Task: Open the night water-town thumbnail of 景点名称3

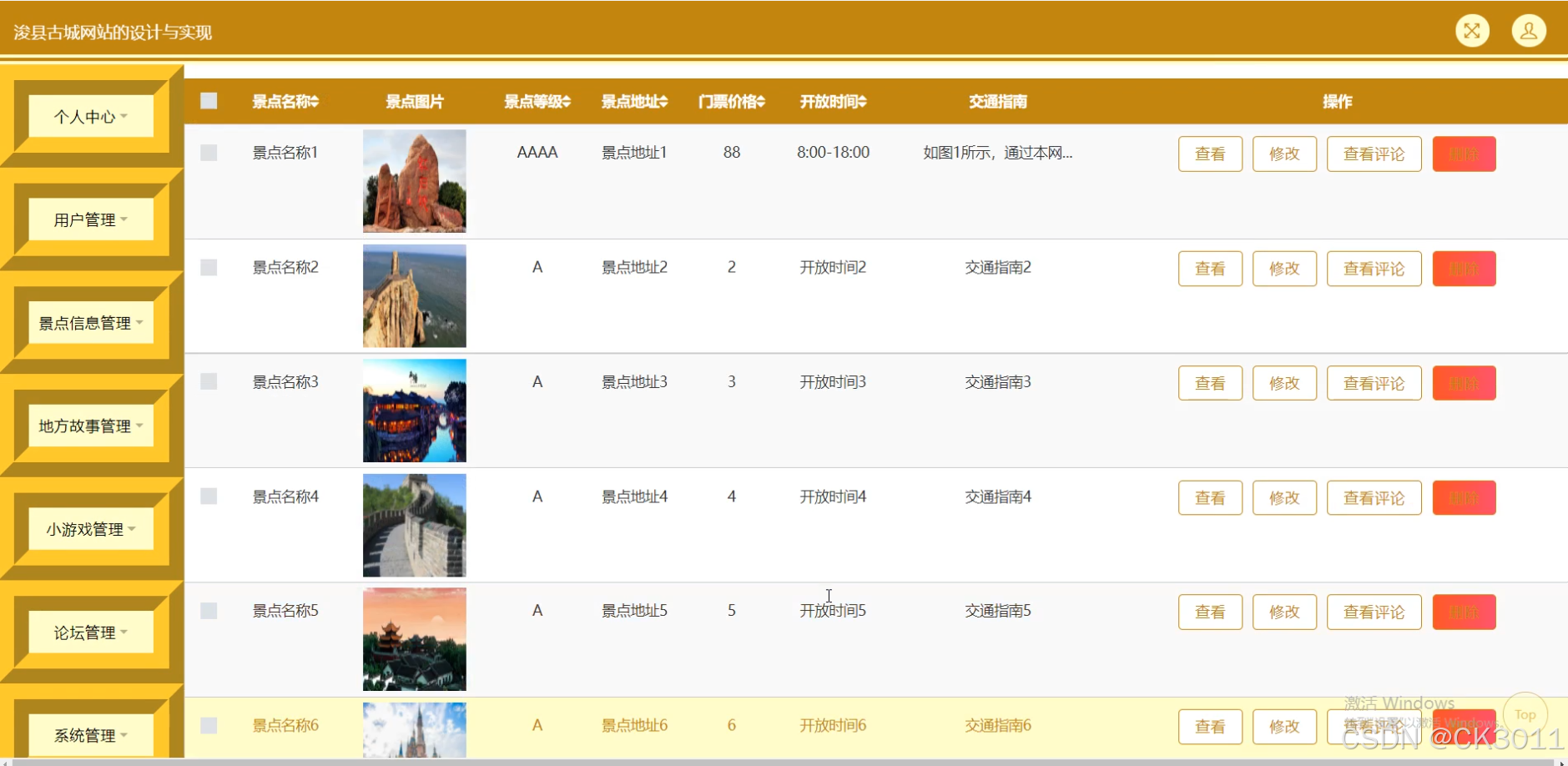Action: pyautogui.click(x=414, y=411)
